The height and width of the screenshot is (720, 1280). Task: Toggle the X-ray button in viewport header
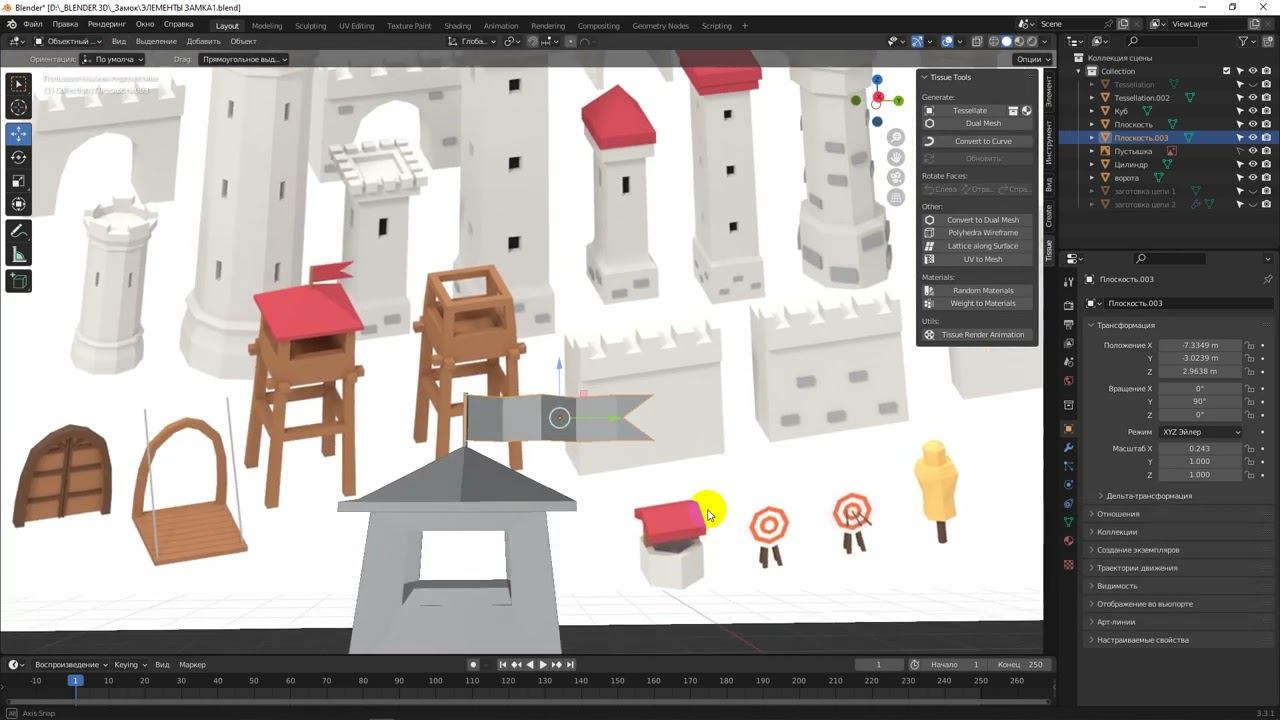978,41
